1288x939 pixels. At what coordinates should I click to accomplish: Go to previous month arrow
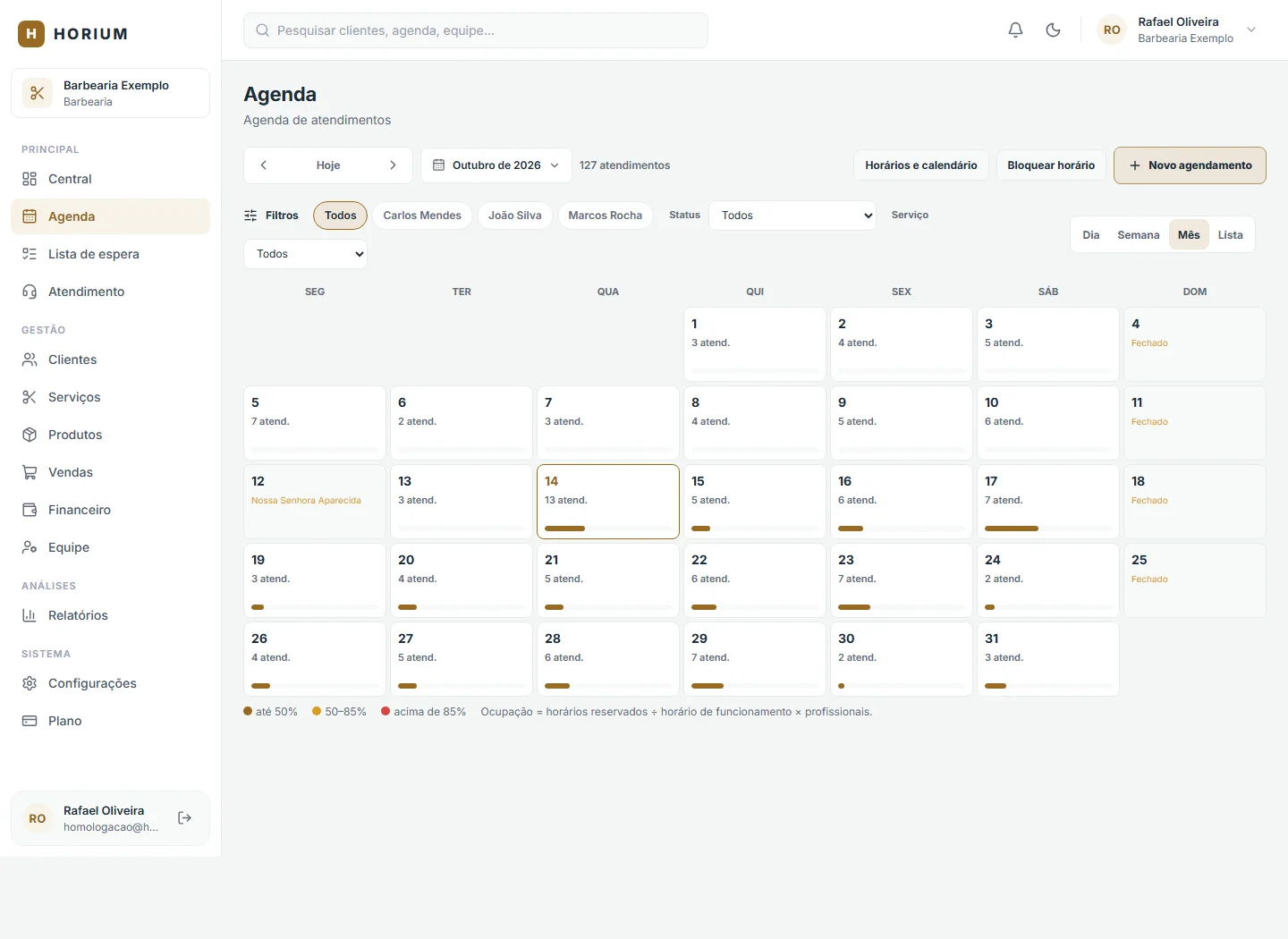click(264, 165)
